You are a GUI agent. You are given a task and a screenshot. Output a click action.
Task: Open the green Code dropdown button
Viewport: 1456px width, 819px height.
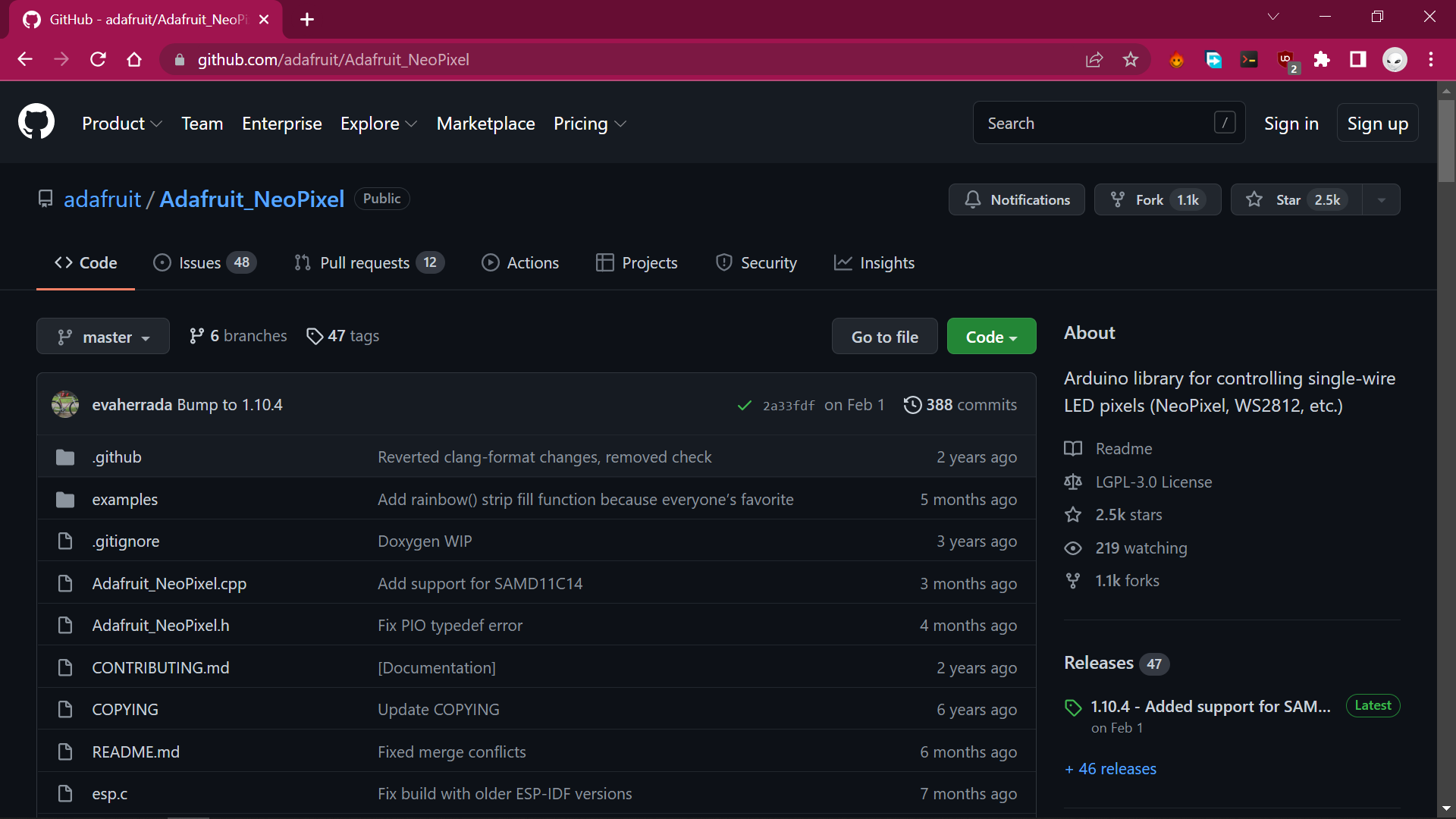coord(991,336)
